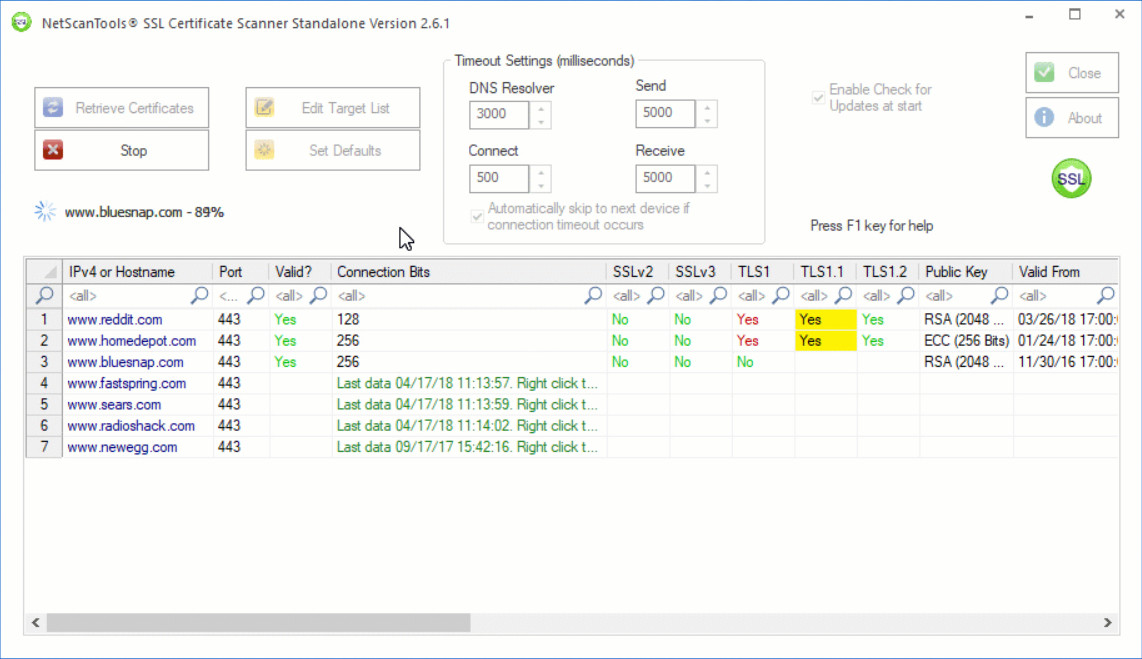Screen dimensions: 1142x659
Task: Sort by Port column header
Action: pos(241,272)
